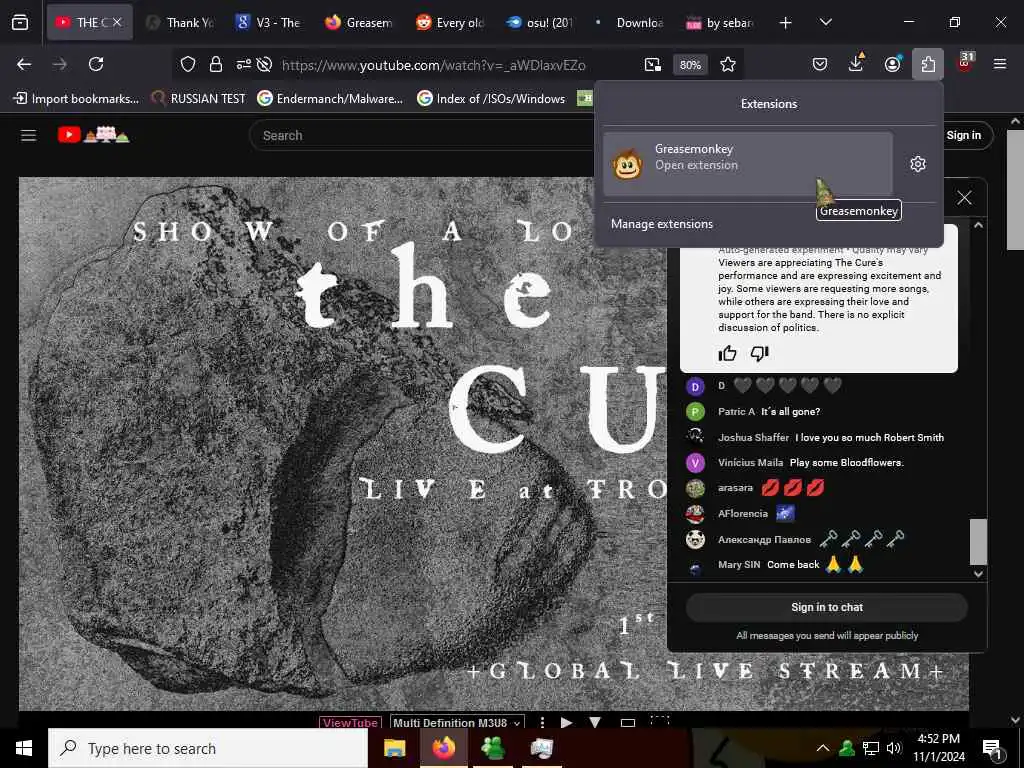Click the YouTube 'Sign in' button
Viewport: 1024px width, 768px height.
[963, 135]
